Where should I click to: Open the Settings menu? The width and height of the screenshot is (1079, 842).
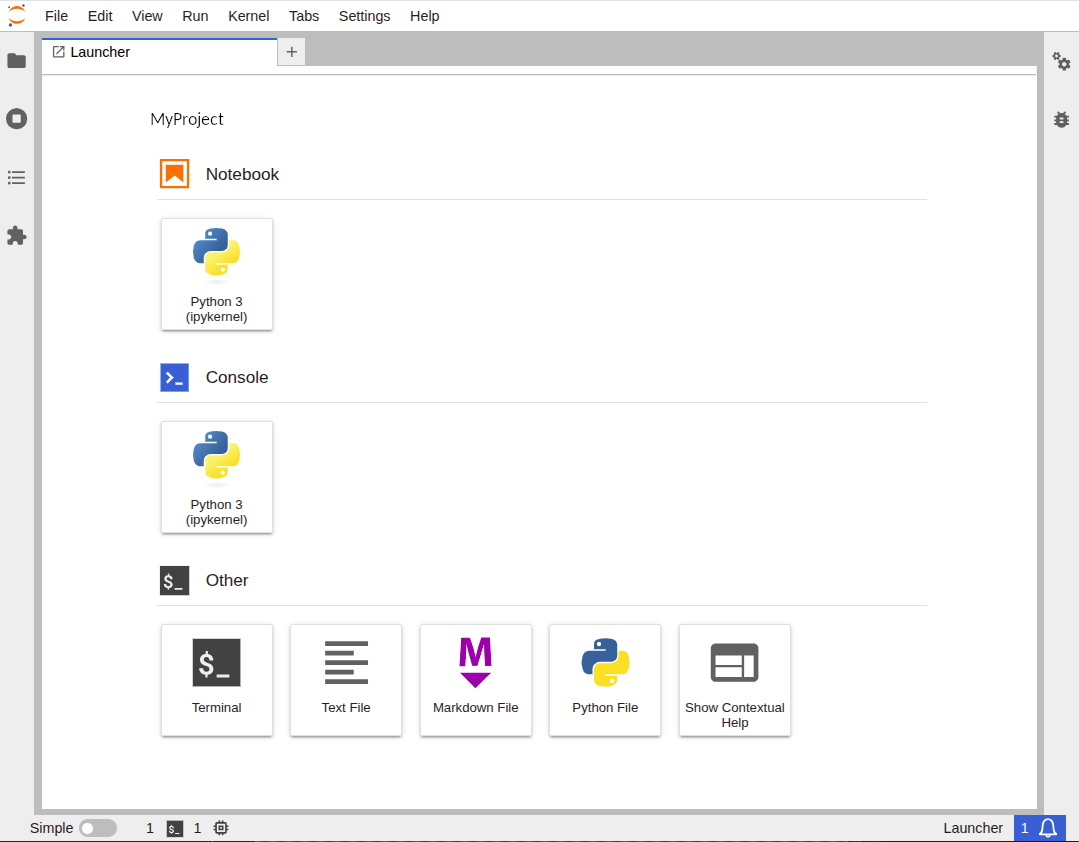point(364,16)
